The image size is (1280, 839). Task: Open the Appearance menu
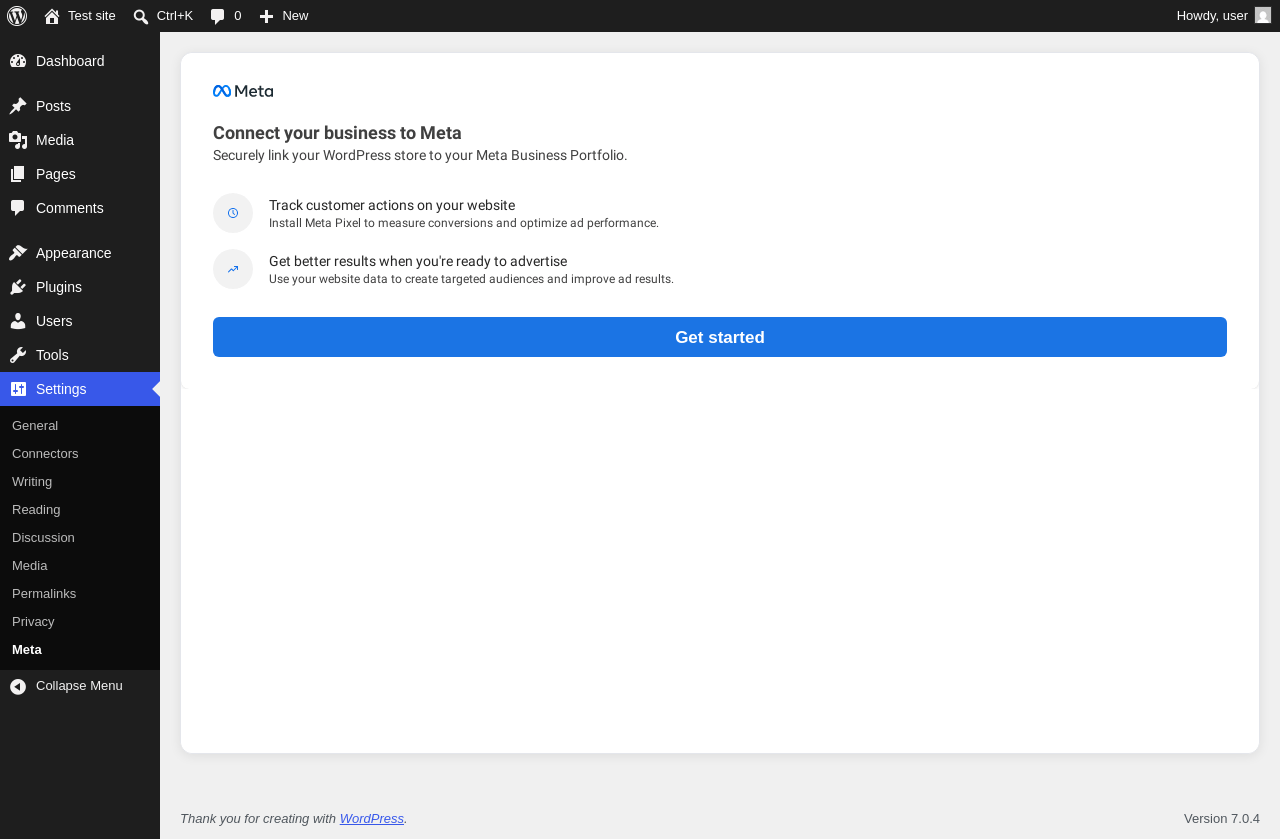point(80,253)
